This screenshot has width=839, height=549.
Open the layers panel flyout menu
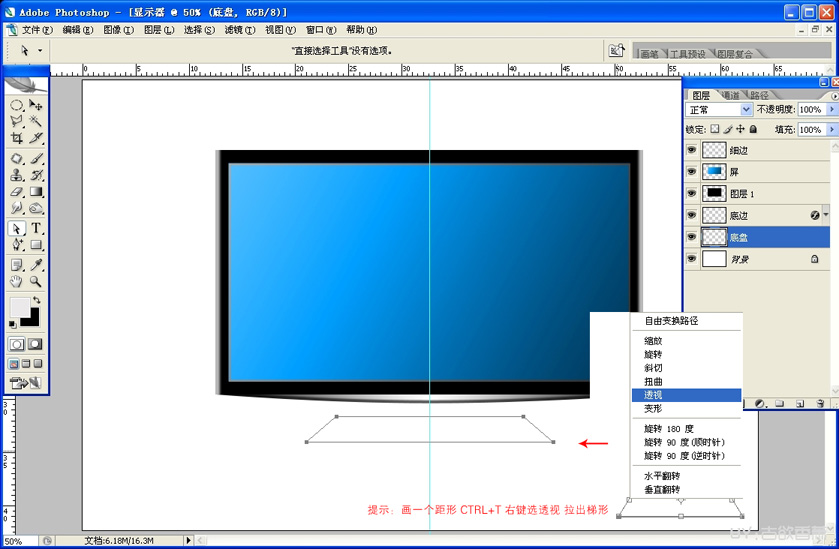click(x=835, y=96)
